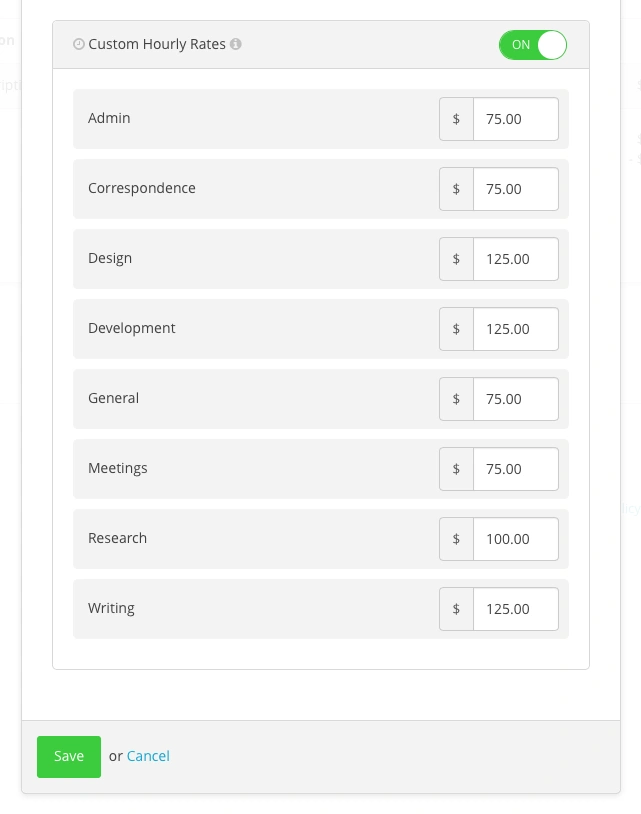The width and height of the screenshot is (641, 814).
Task: Click the dollar sign beside the Research rate
Action: pos(456,538)
